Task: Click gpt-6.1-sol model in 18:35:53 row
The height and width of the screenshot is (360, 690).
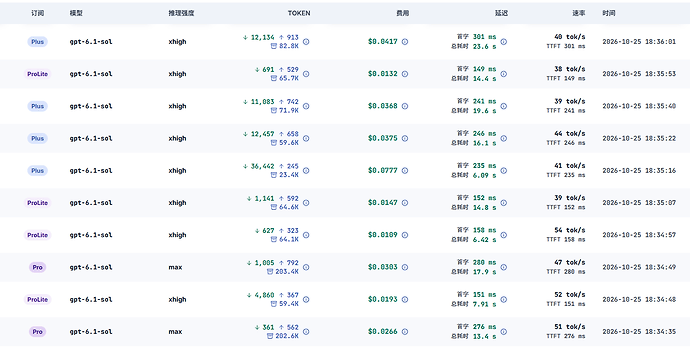Action: [x=91, y=74]
